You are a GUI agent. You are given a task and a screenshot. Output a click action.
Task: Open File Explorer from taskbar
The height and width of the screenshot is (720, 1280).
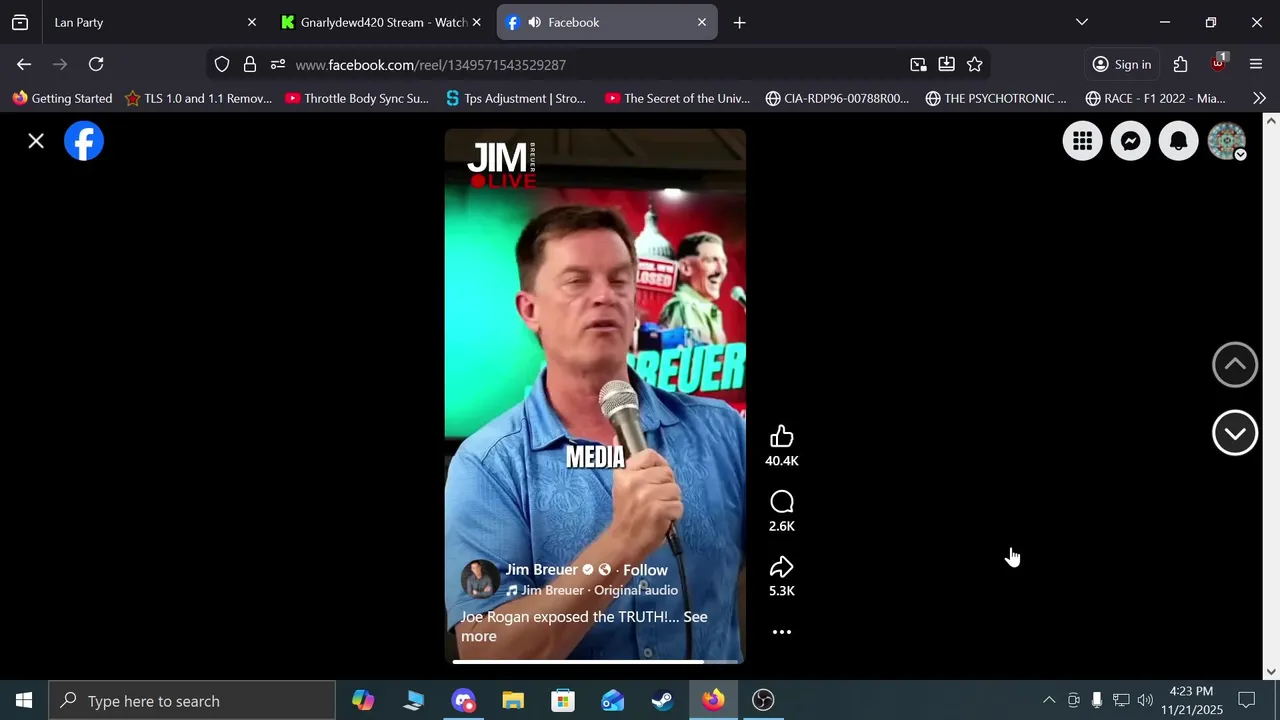pyautogui.click(x=513, y=700)
